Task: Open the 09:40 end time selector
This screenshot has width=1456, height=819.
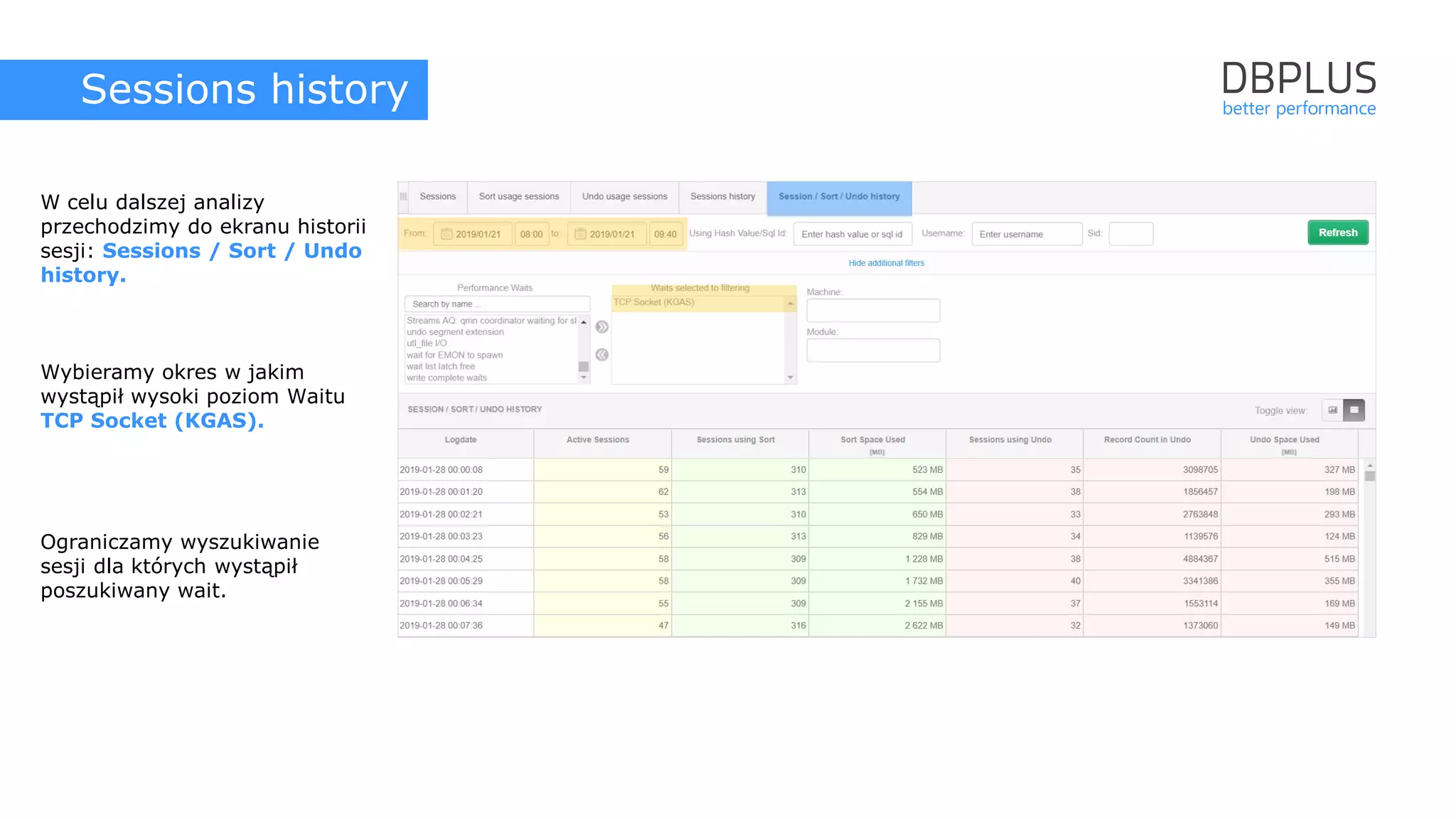Action: coord(665,234)
